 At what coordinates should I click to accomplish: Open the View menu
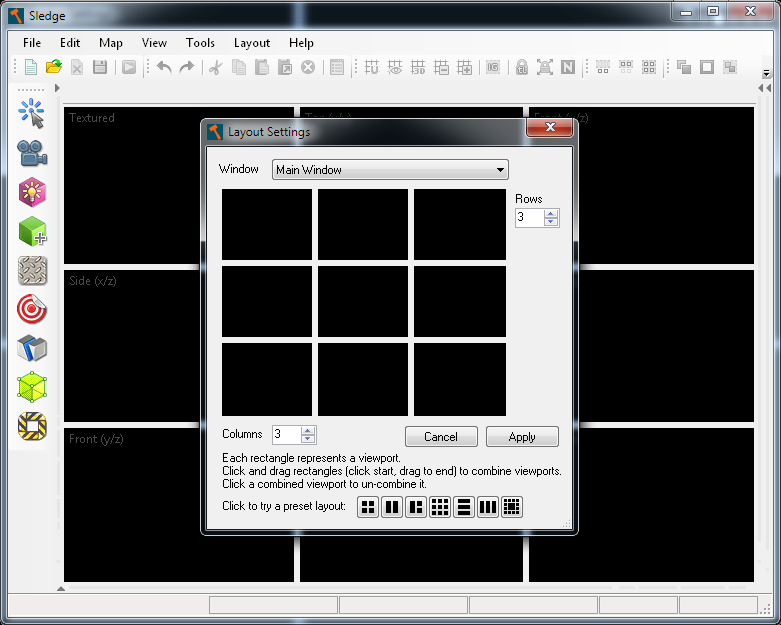coord(154,43)
